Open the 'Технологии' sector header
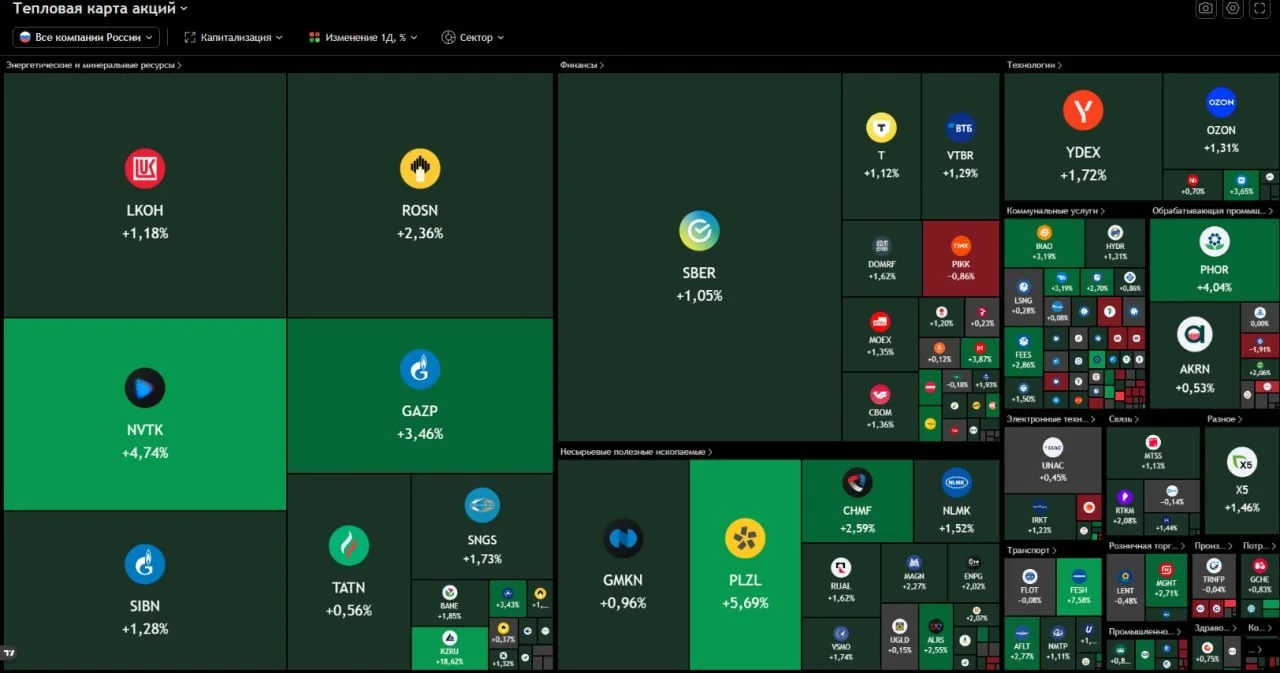Viewport: 1280px width, 673px height. coord(1034,65)
